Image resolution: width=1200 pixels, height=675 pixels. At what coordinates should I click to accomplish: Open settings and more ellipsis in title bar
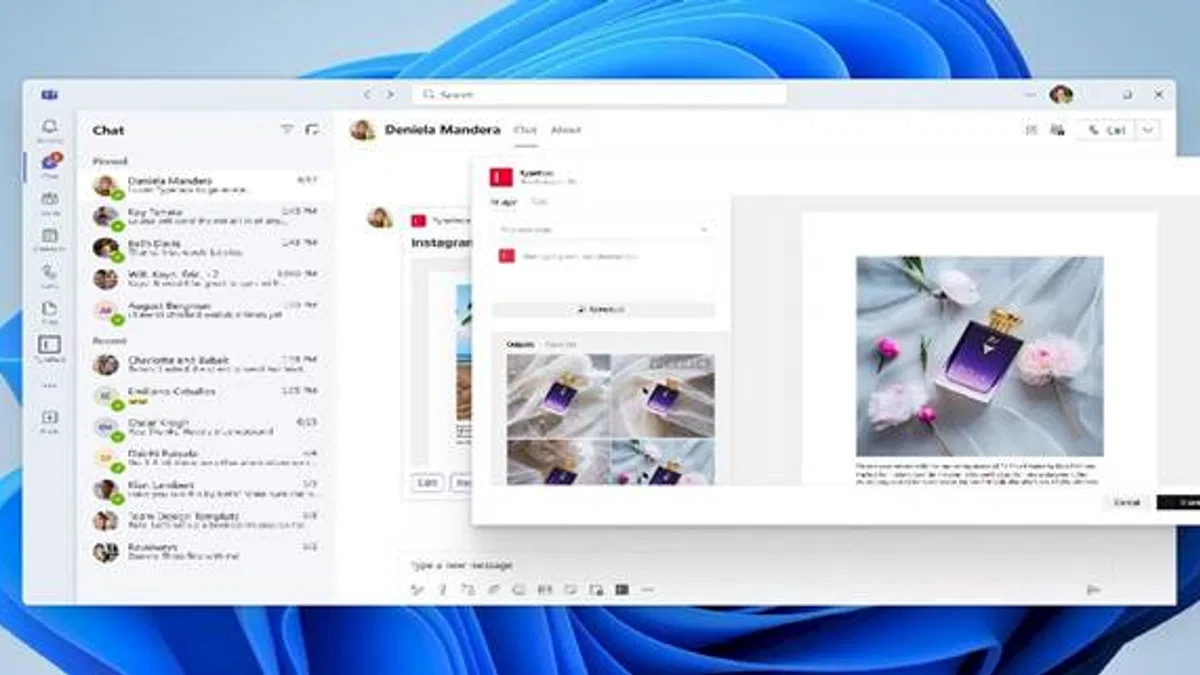(x=1031, y=94)
